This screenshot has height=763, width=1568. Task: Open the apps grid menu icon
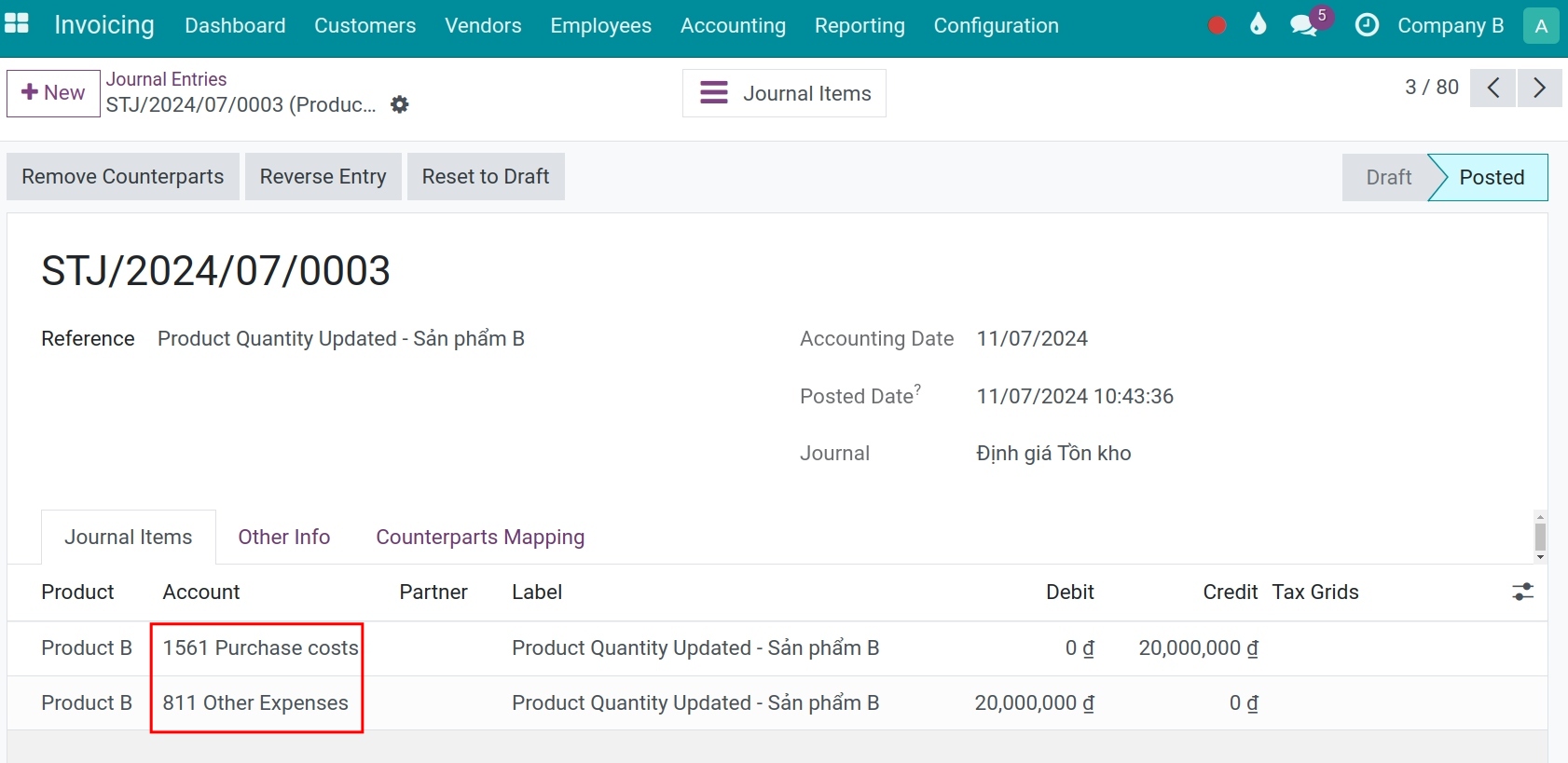click(x=17, y=24)
